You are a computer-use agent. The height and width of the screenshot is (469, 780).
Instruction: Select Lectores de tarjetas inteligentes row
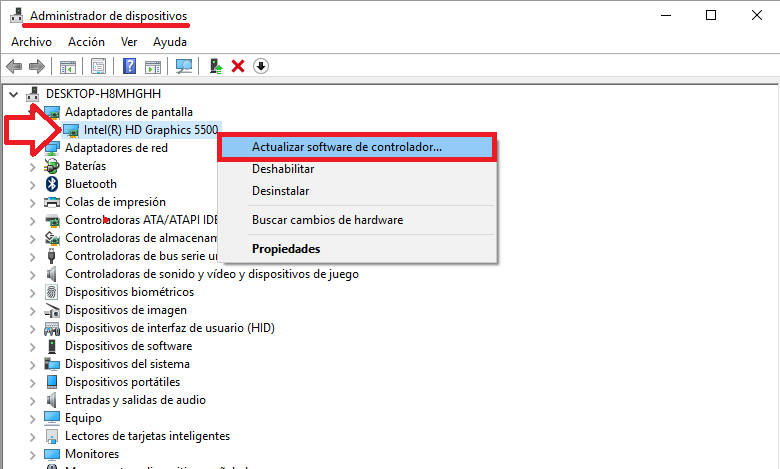(x=147, y=436)
